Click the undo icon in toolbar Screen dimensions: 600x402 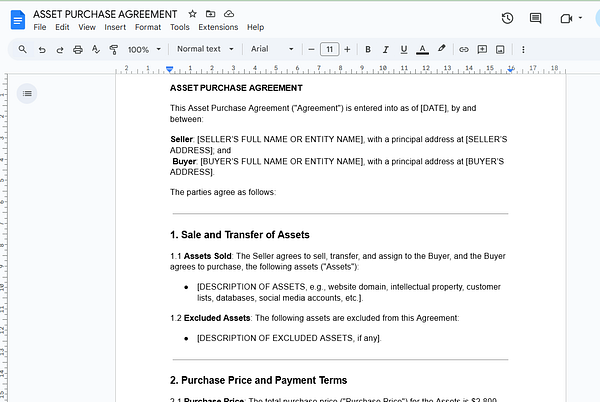coord(43,49)
